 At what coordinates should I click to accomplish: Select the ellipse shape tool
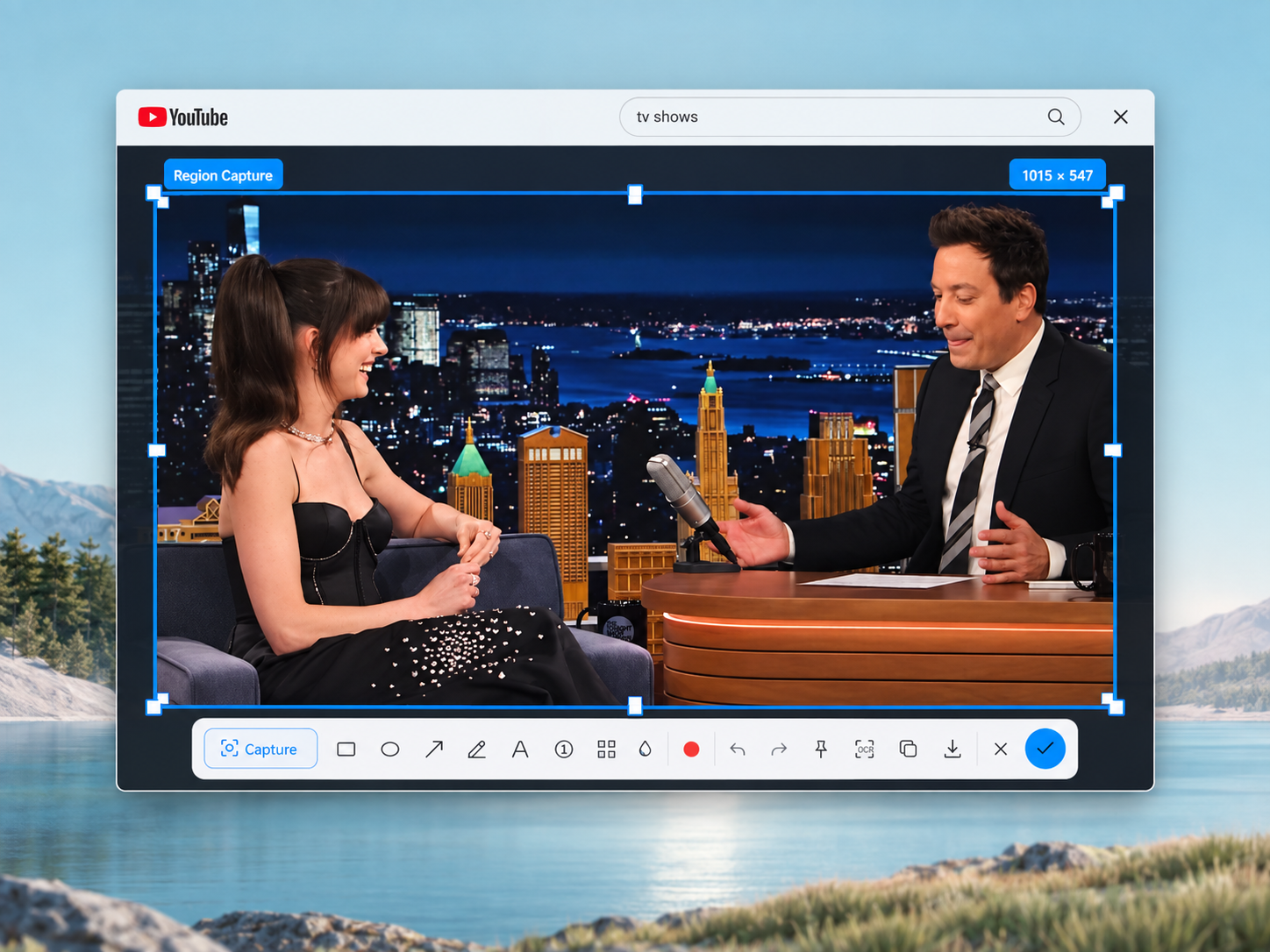tap(390, 750)
